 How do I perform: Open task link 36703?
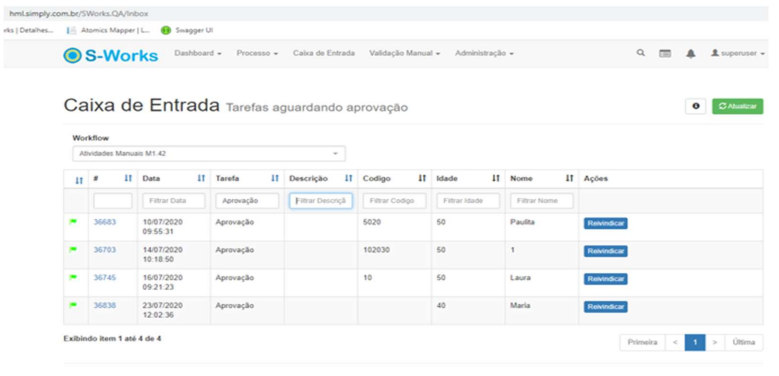click(x=105, y=250)
